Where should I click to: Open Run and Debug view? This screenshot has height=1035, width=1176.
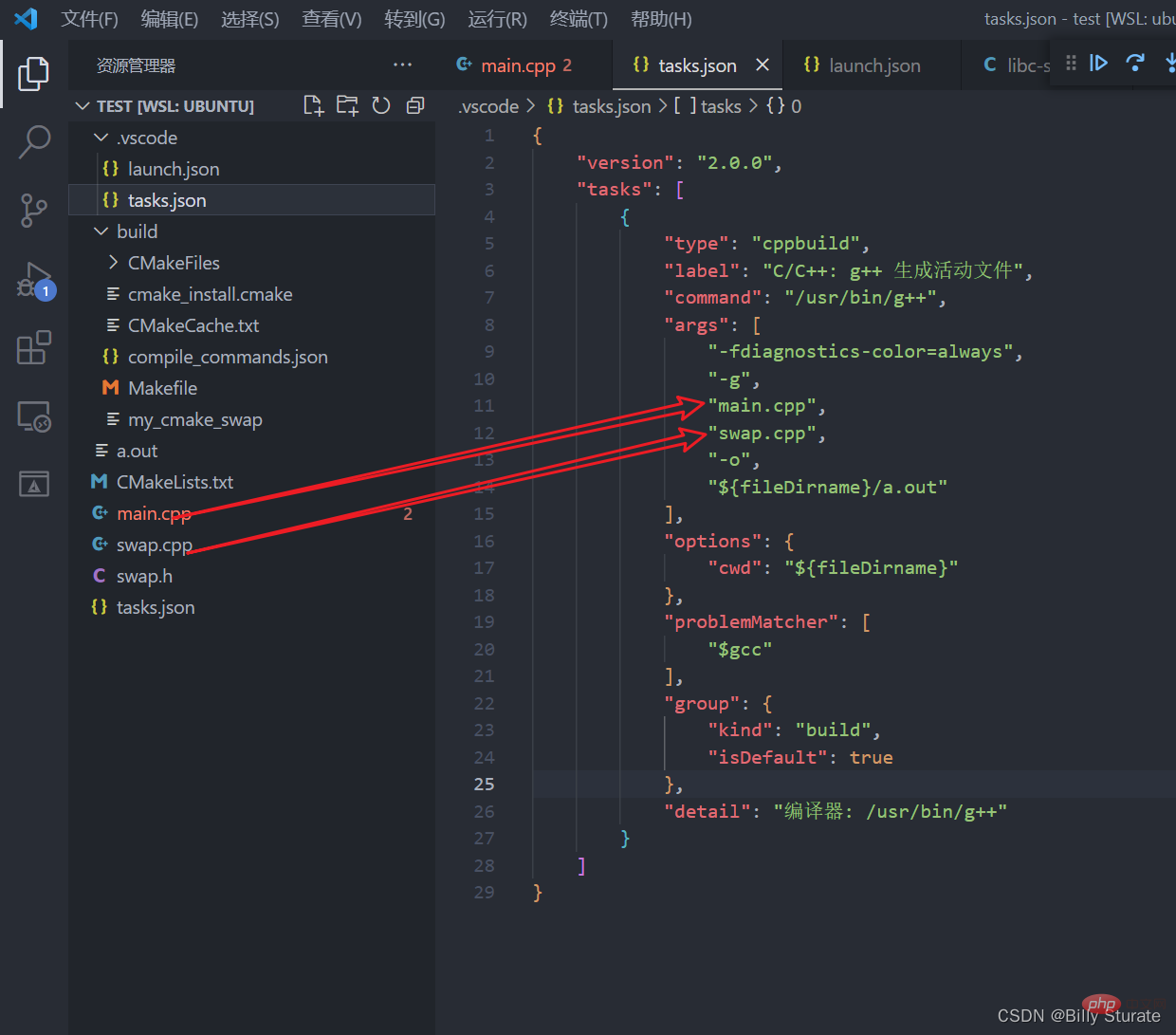(34, 280)
